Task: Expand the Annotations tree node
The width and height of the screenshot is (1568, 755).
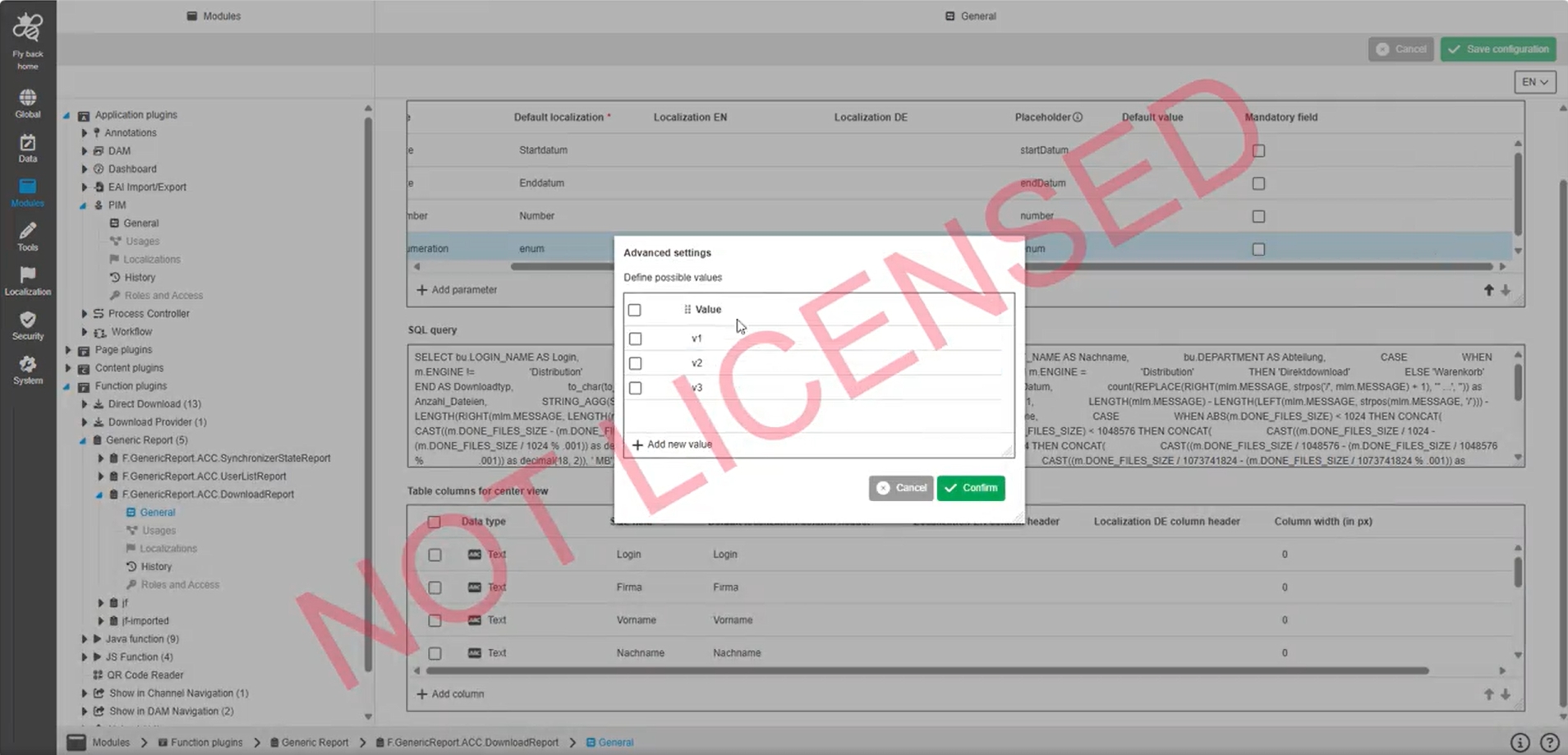Action: pyautogui.click(x=84, y=133)
